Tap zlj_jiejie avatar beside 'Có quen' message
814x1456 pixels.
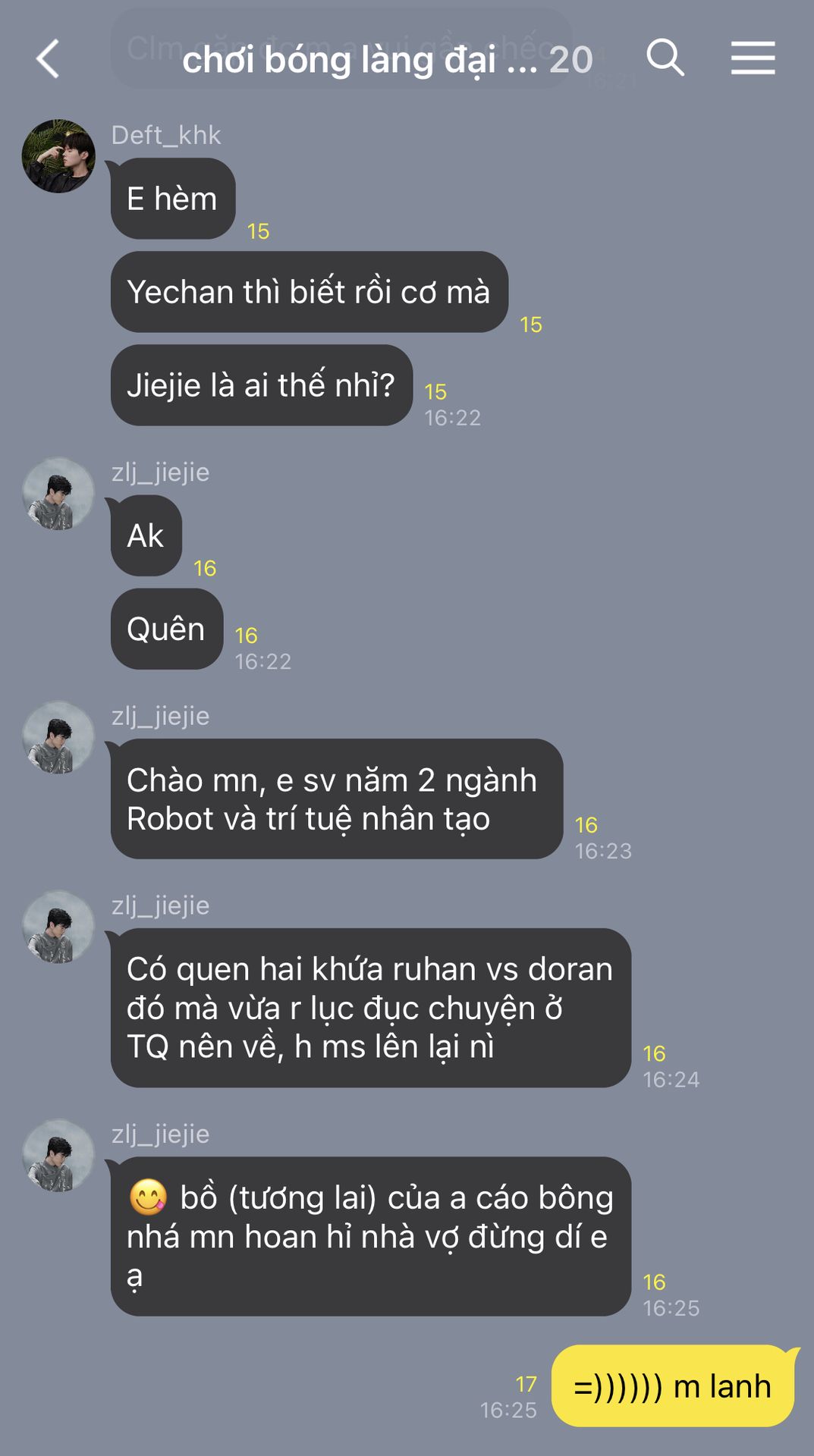[x=58, y=927]
